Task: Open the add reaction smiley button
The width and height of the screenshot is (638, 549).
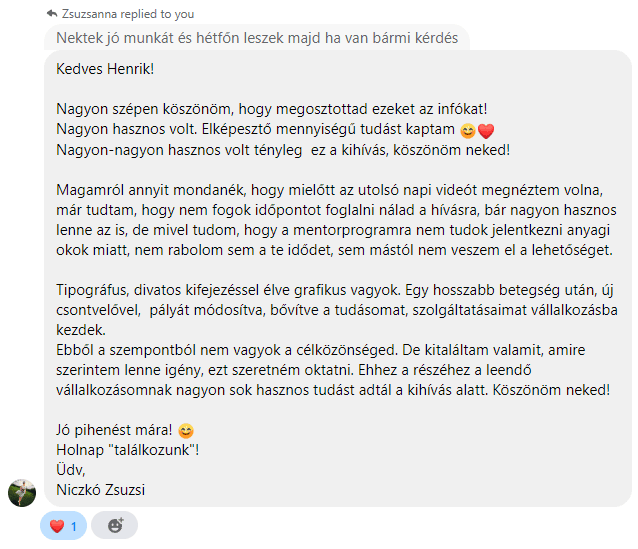Action: click(114, 525)
